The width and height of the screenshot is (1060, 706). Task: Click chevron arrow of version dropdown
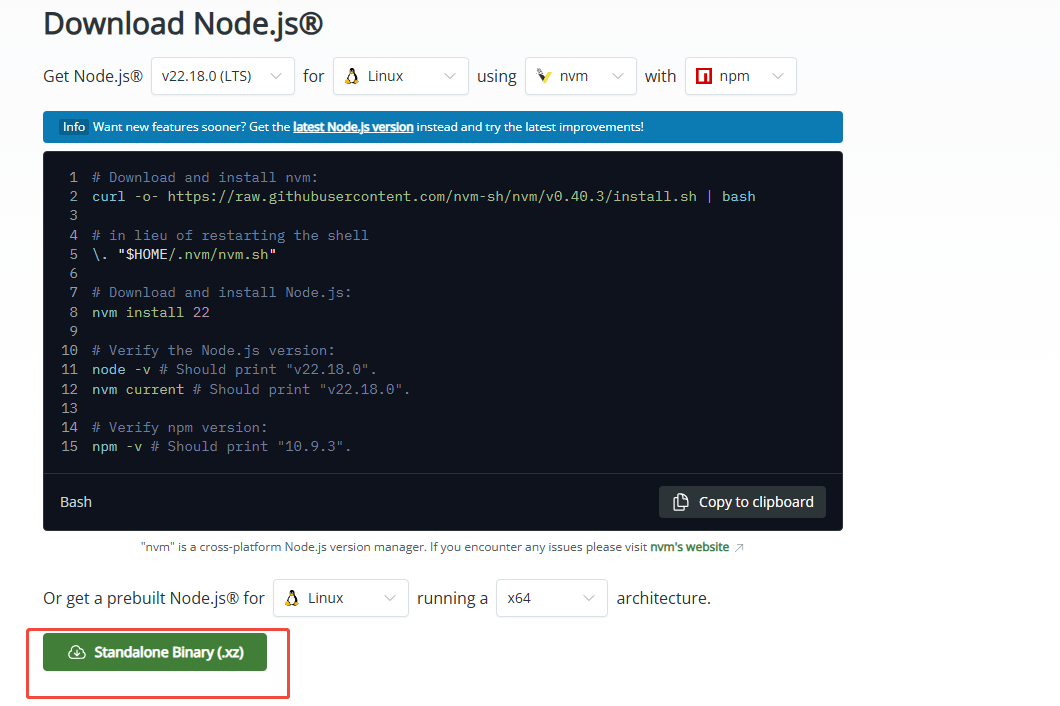click(x=276, y=76)
